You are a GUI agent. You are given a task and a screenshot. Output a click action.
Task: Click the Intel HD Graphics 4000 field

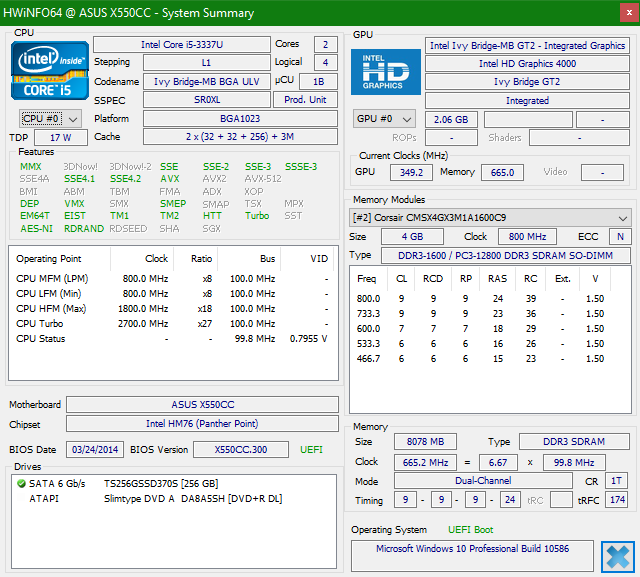pos(527,64)
